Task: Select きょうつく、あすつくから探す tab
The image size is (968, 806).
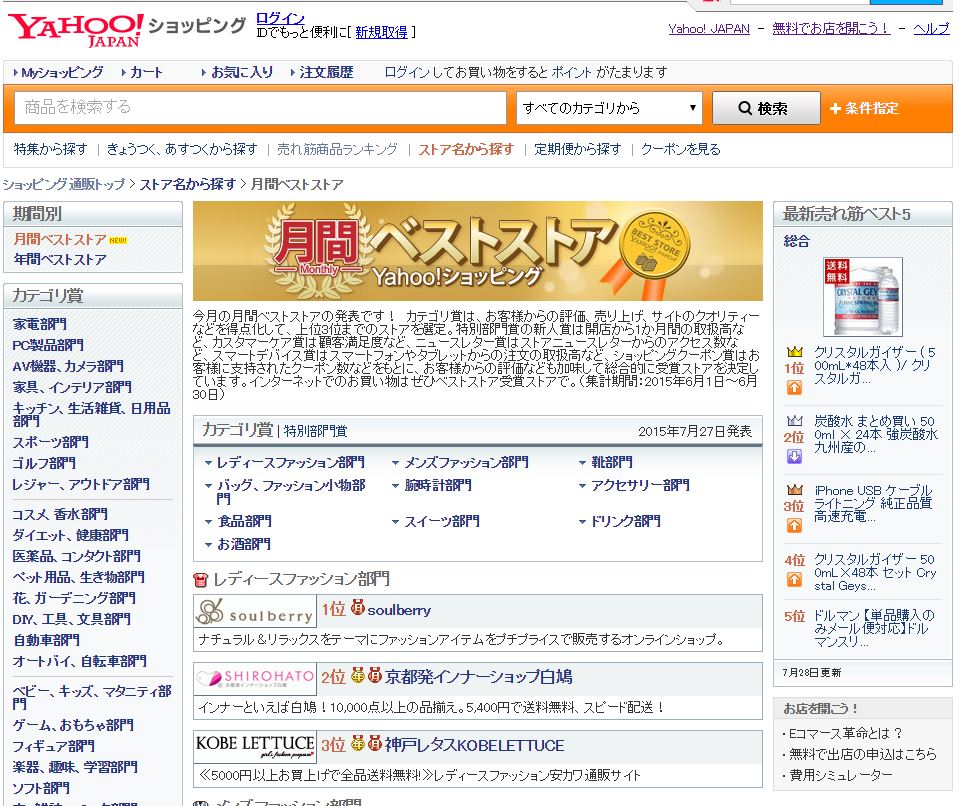Action: (182, 149)
